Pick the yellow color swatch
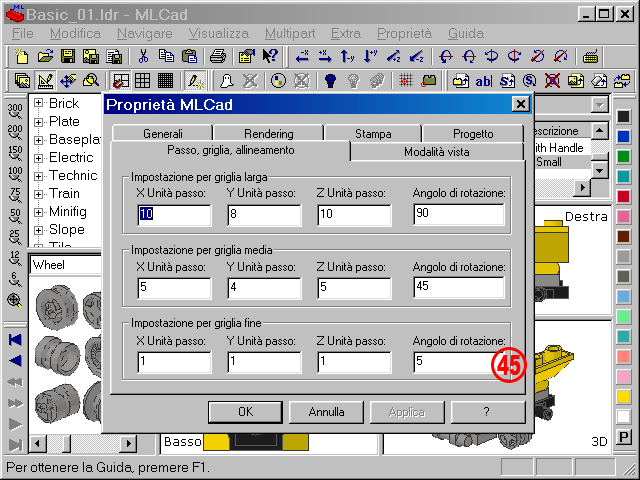Image resolution: width=640 pixels, height=480 pixels. coord(623,396)
